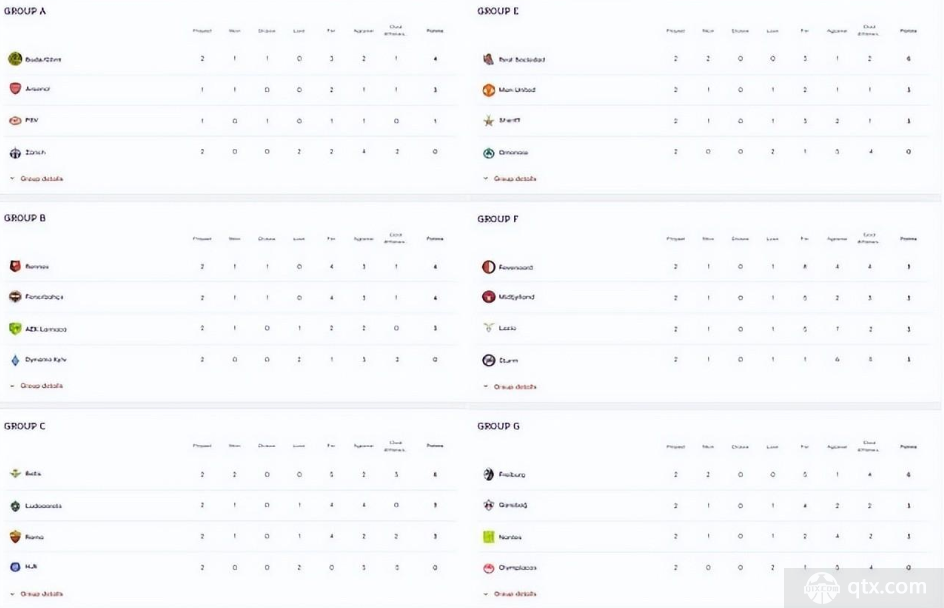944x608 pixels.
Task: Click the Points column header in Group A
Action: click(x=435, y=31)
